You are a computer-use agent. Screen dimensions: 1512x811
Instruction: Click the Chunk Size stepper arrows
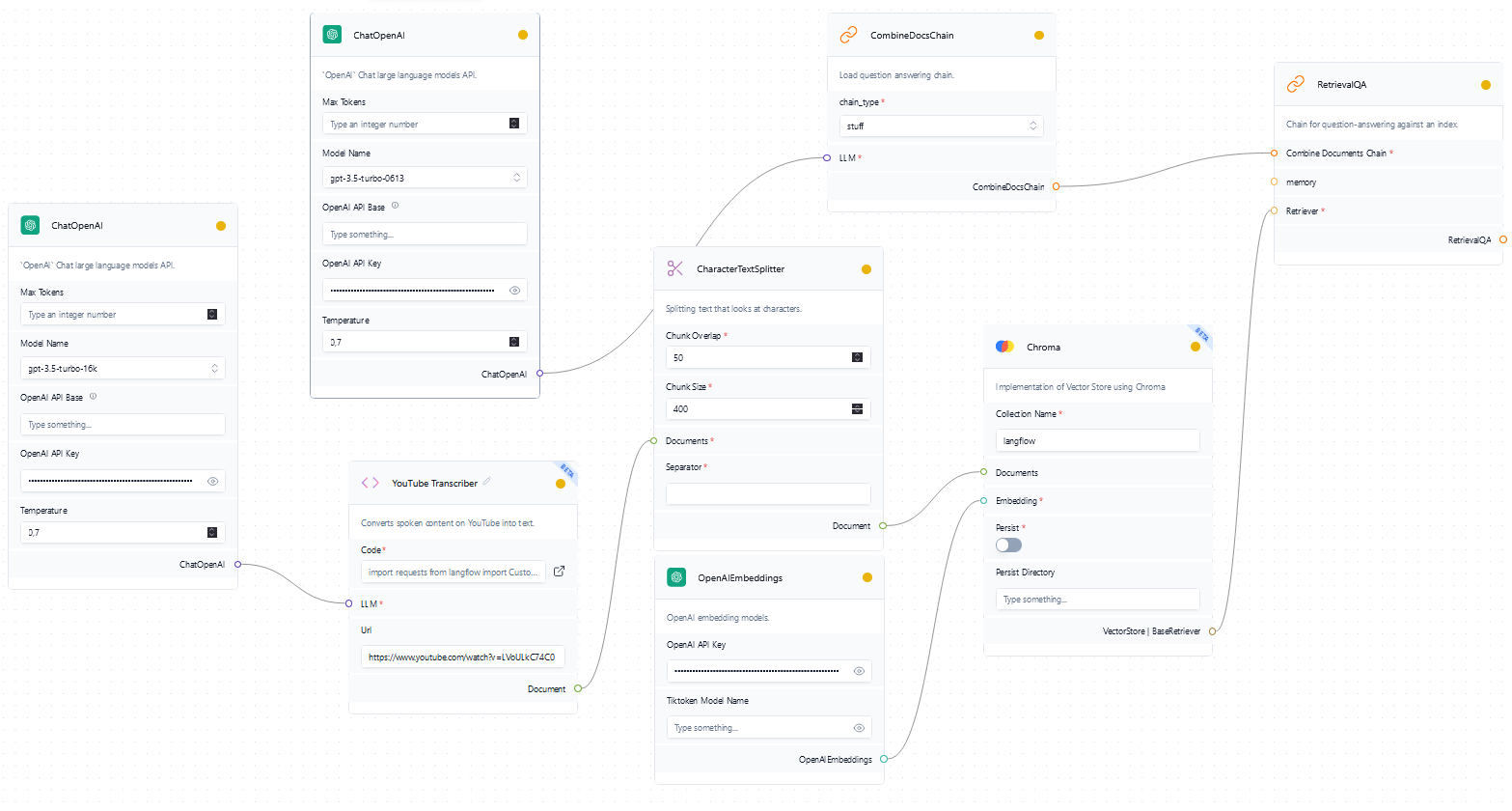[x=857, y=409]
